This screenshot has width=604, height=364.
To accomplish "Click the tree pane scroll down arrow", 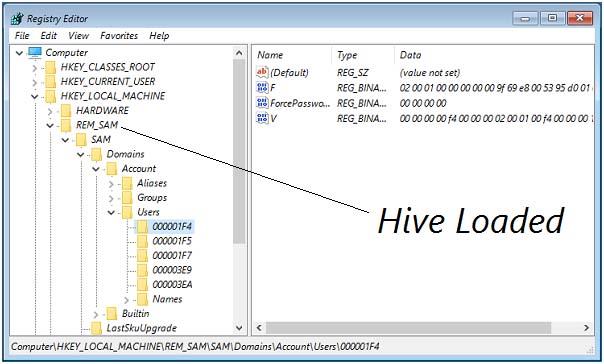I will pos(239,328).
